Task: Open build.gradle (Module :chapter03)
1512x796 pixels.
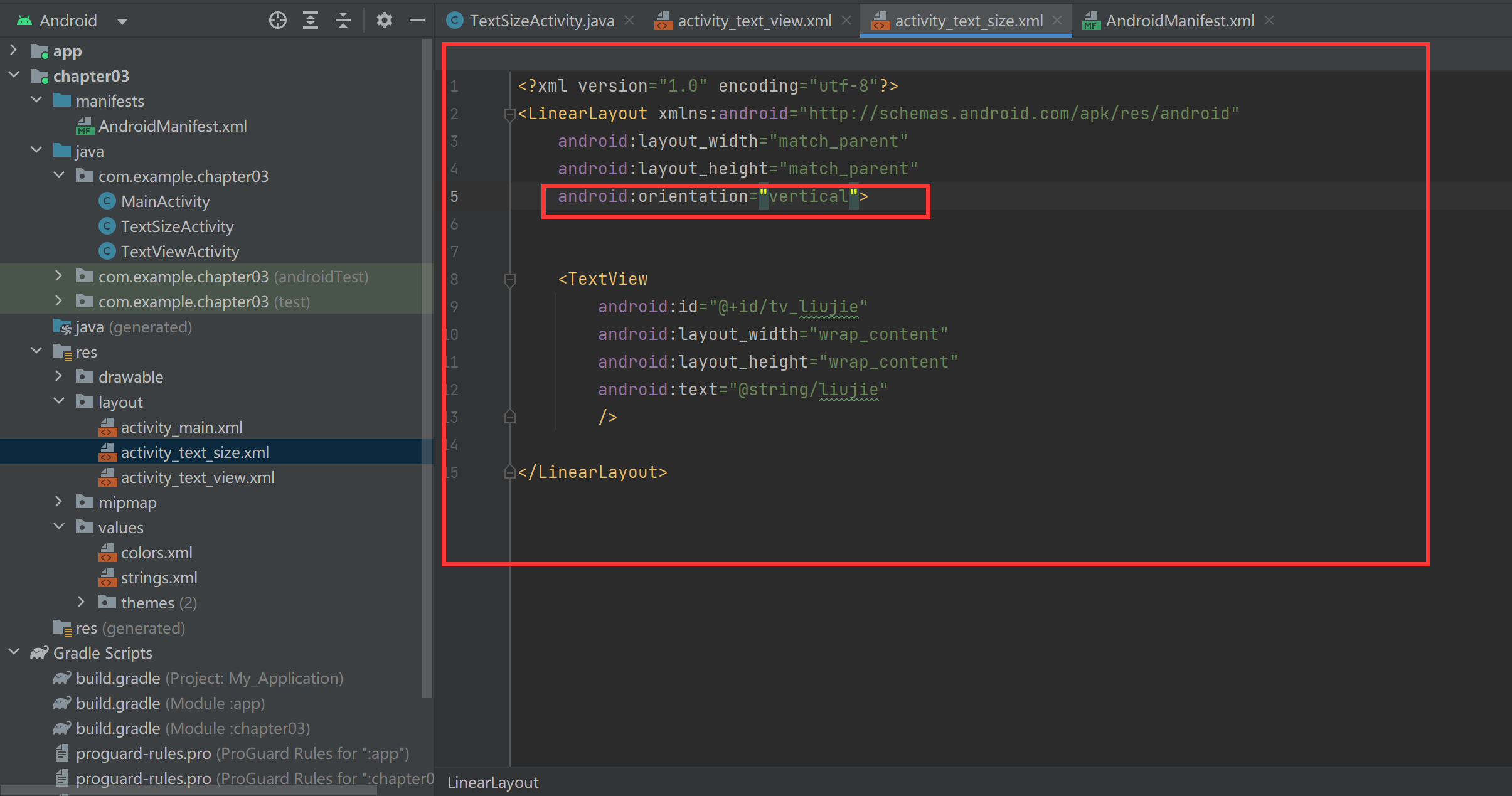Action: (193, 728)
